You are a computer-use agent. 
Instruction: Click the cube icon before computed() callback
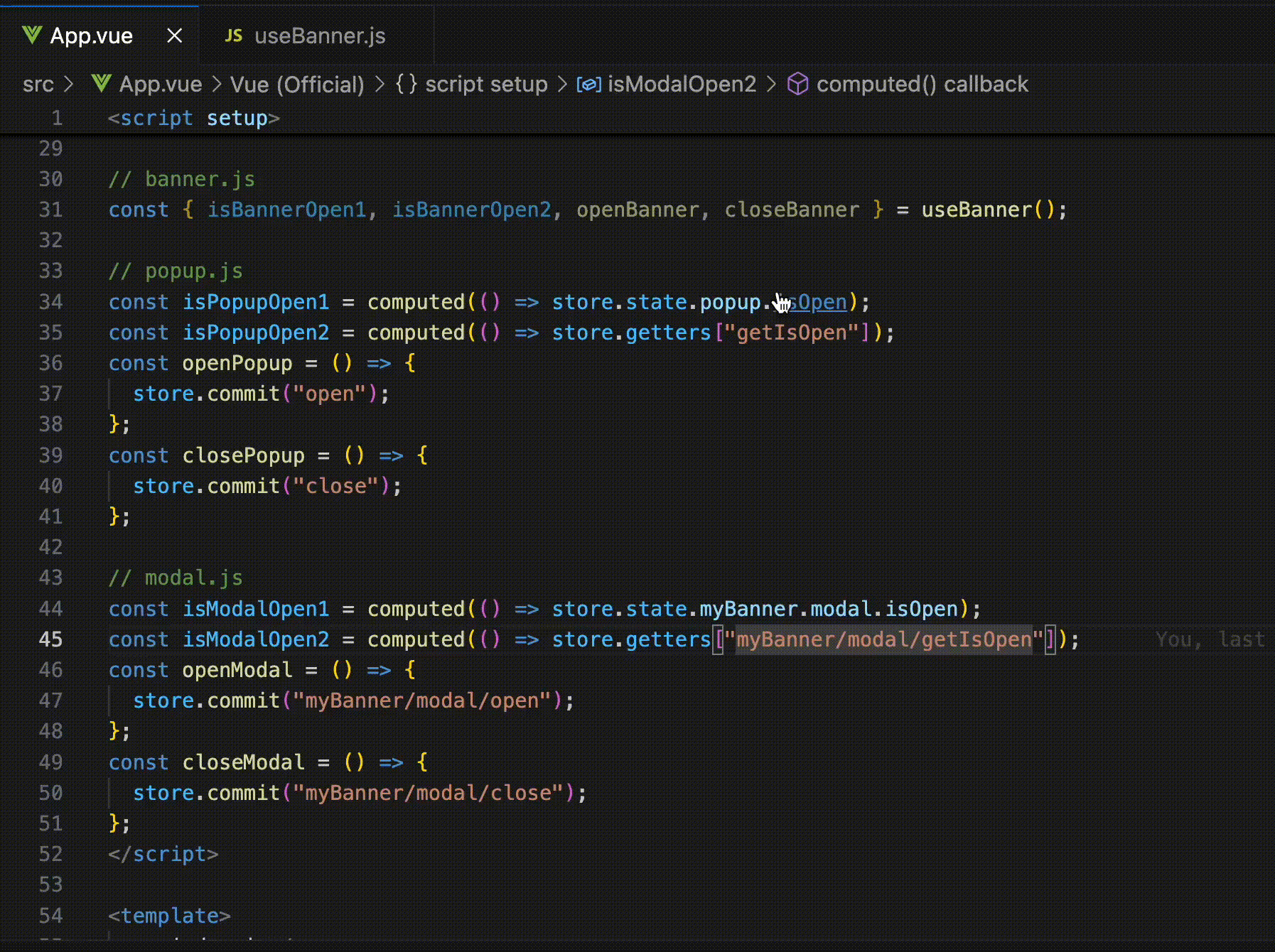click(798, 84)
